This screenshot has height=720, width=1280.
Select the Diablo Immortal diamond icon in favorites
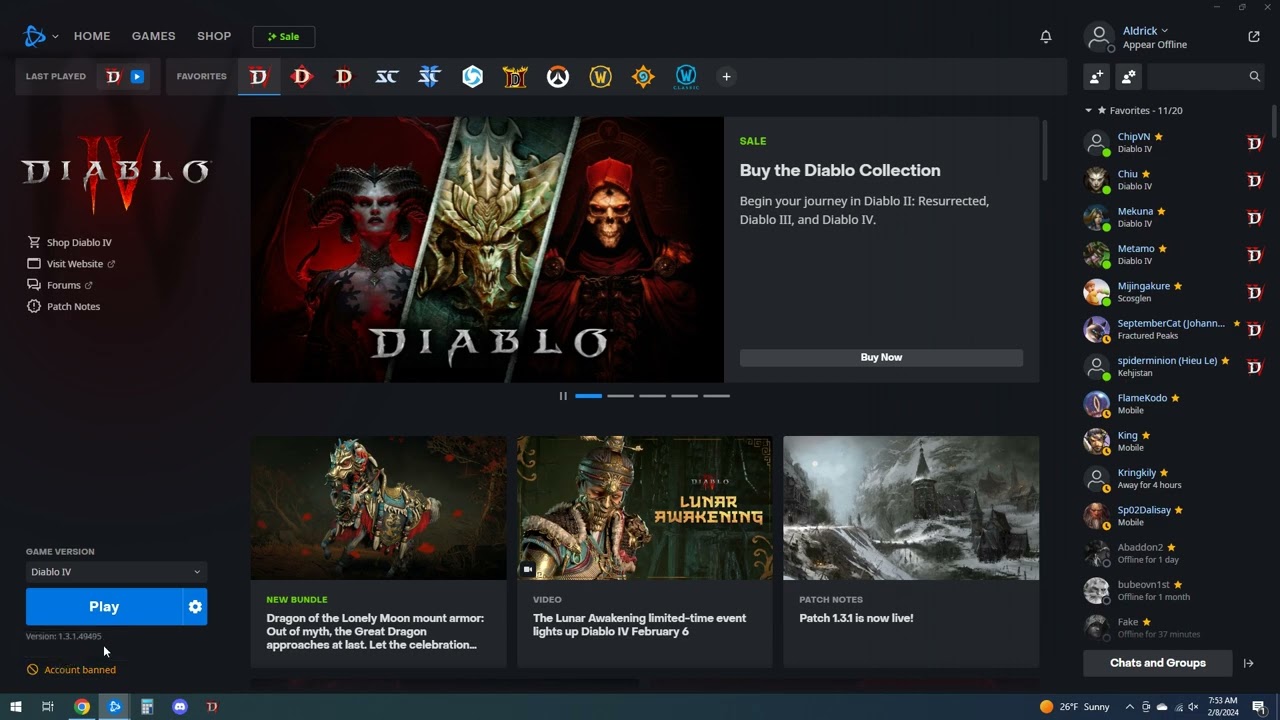coord(301,77)
